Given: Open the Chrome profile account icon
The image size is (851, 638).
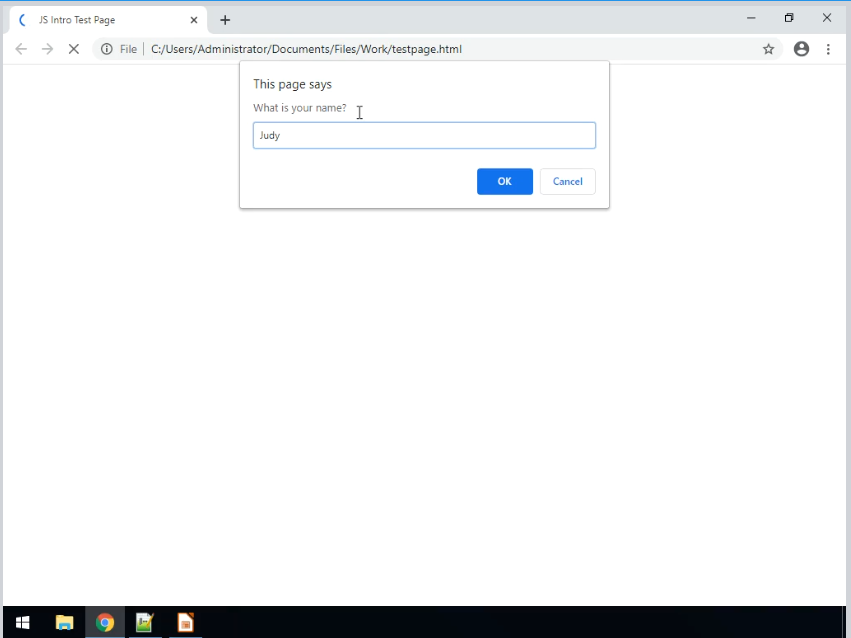Looking at the screenshot, I should pos(802,49).
